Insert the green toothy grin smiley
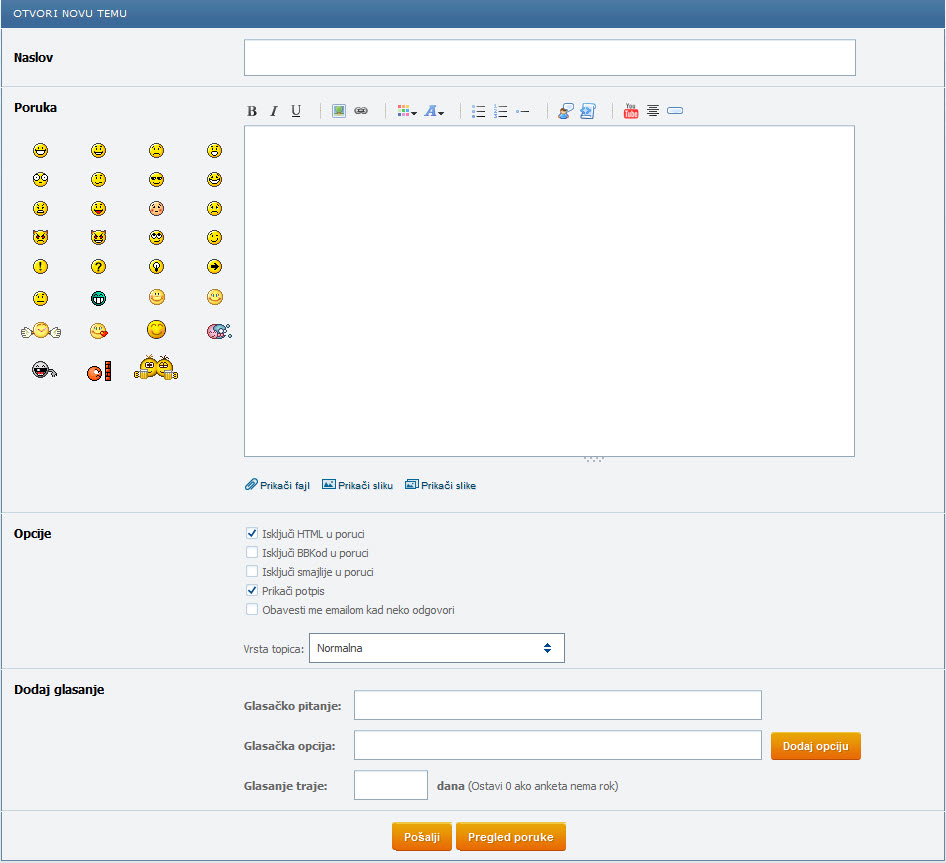Viewport: 946px width, 863px height. point(98,299)
